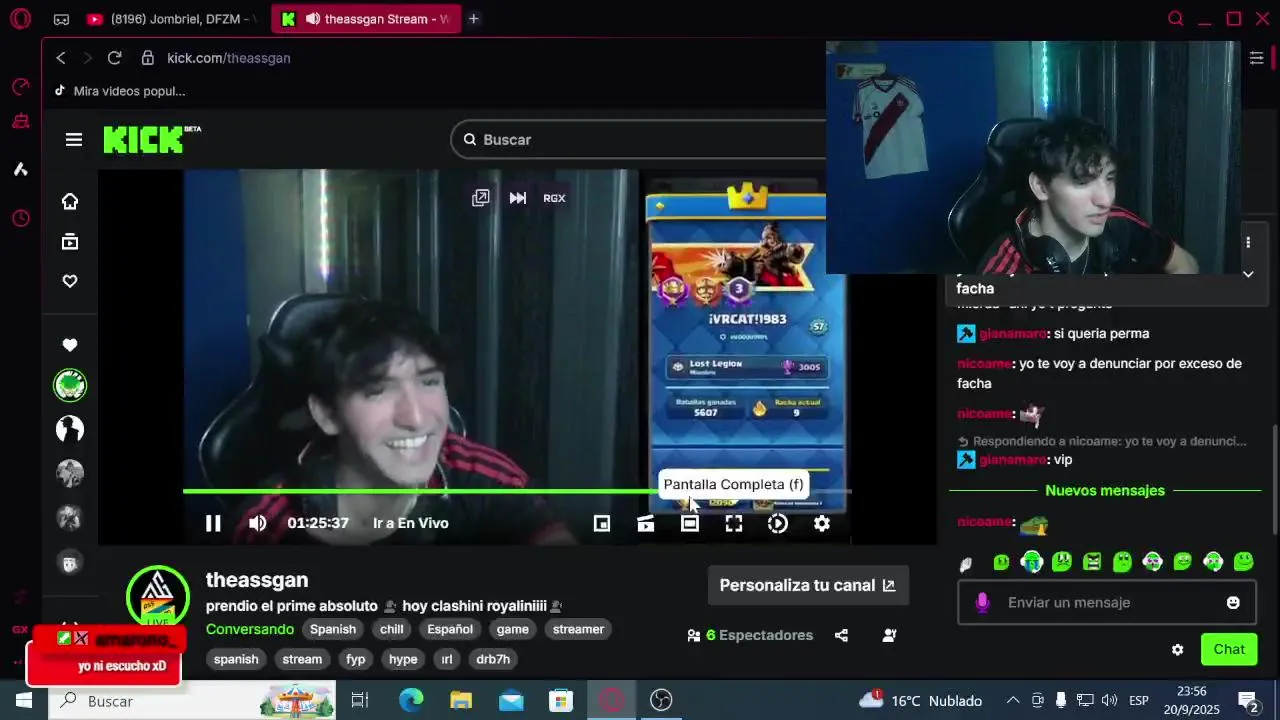Open File Explorer from taskbar
Image resolution: width=1280 pixels, height=720 pixels.
coord(461,701)
